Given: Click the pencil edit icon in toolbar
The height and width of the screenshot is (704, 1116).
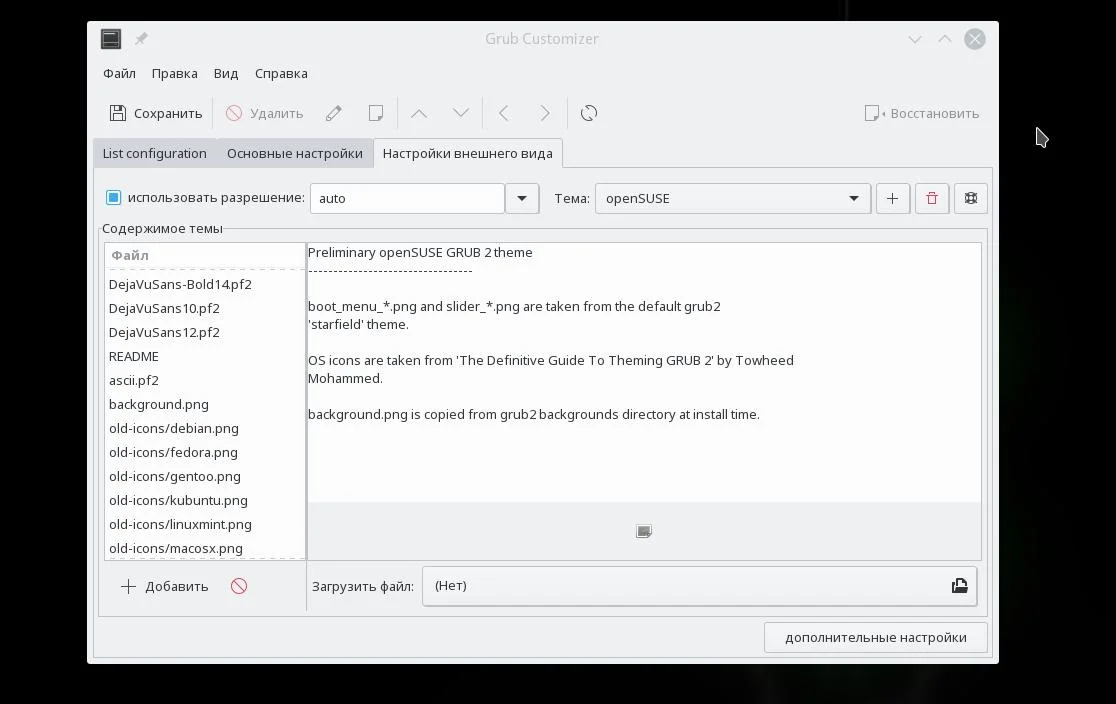Looking at the screenshot, I should pos(333,113).
